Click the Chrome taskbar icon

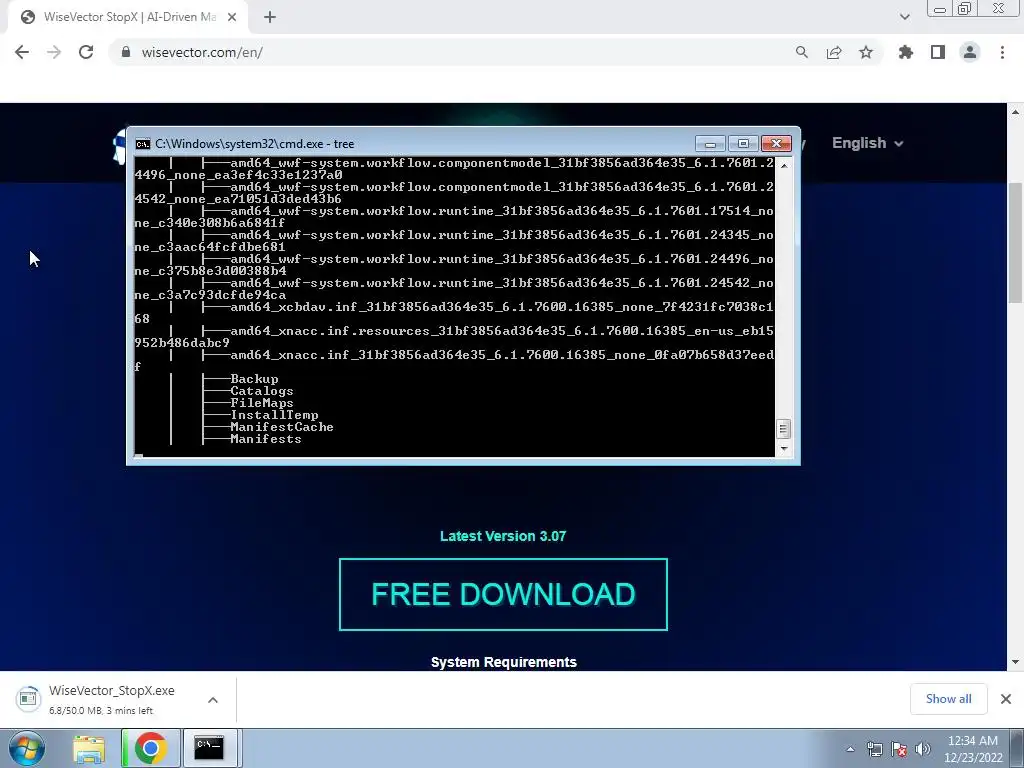coord(150,748)
